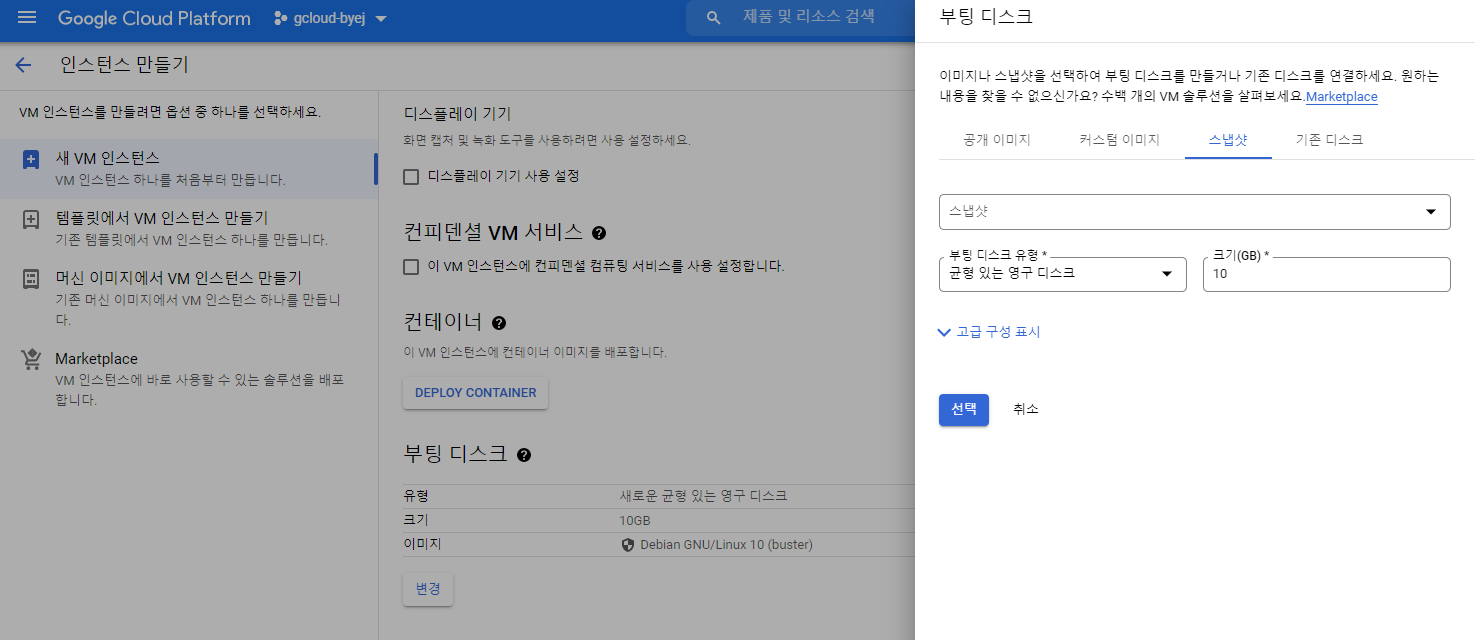Click the project hexagon icon beside gcloud-byej
Image resolution: width=1475 pixels, height=640 pixels.
pyautogui.click(x=281, y=18)
